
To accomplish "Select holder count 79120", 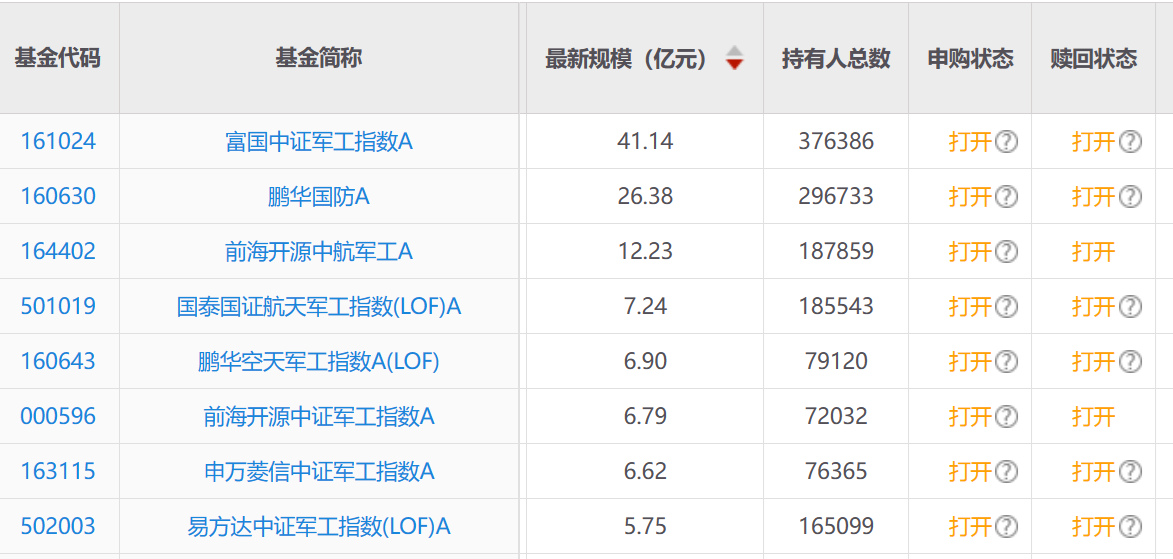I will click(x=836, y=361).
